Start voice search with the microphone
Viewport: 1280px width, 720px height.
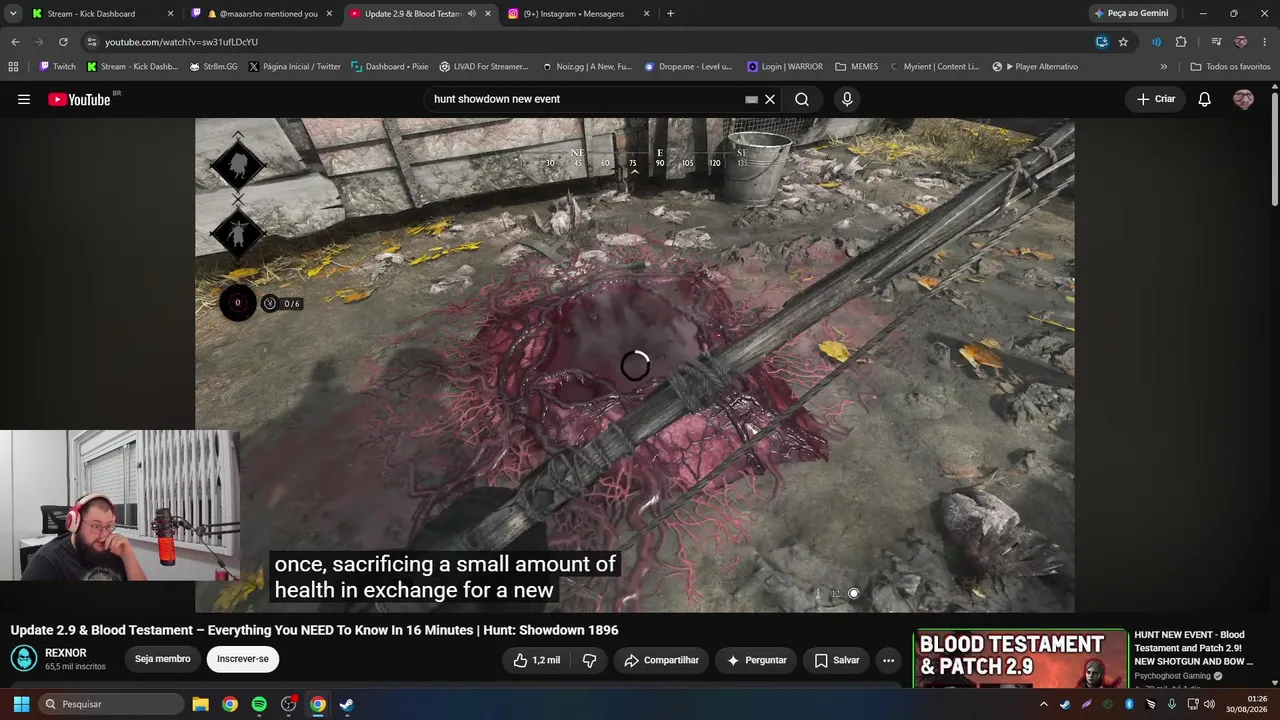tap(847, 99)
